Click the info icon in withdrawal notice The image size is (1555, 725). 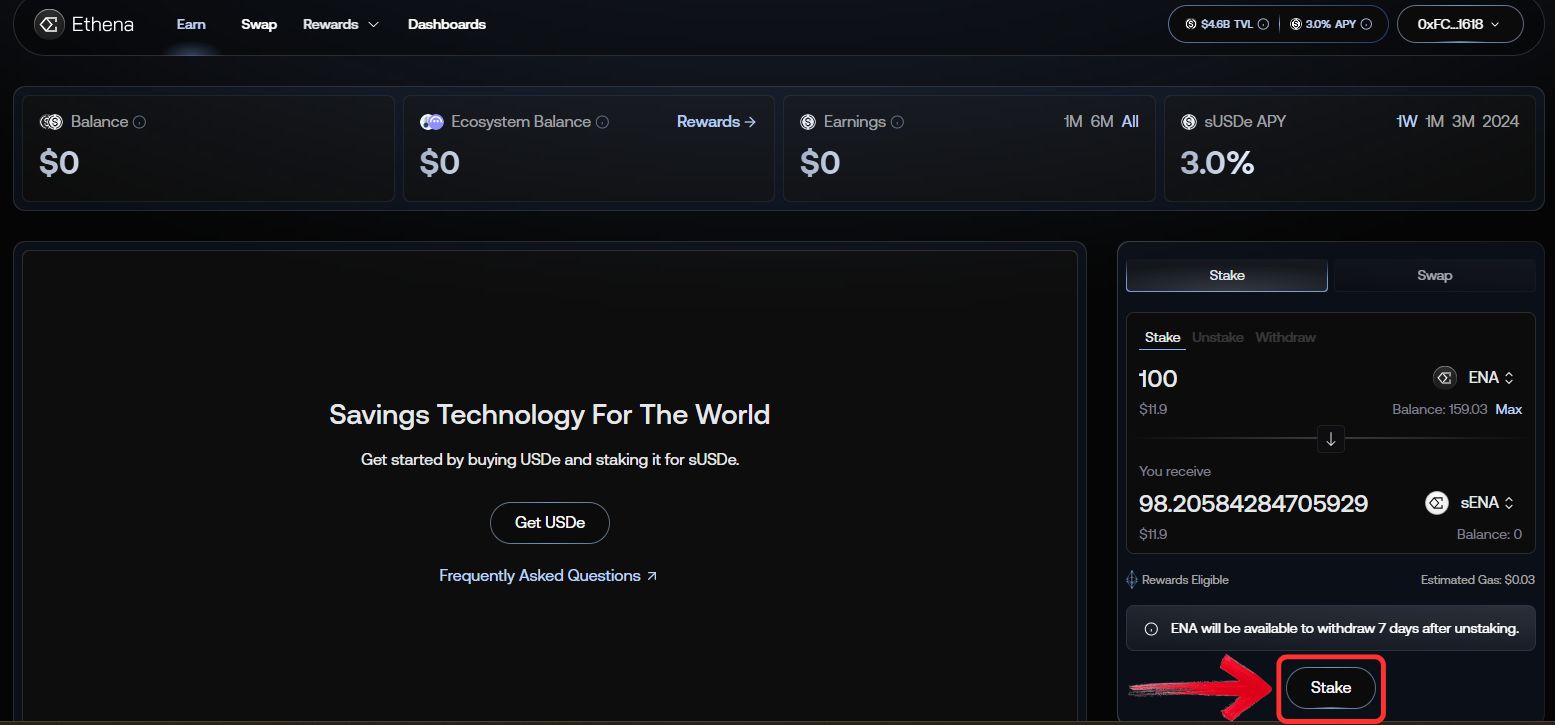tap(1151, 629)
